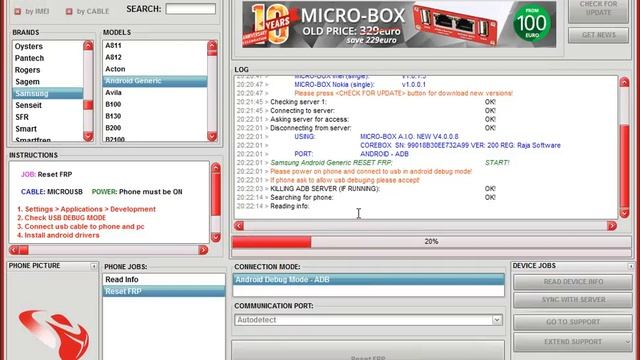Click Instructions horizontal scrollbar thumb
The width and height of the screenshot is (640, 360).
click(24, 250)
